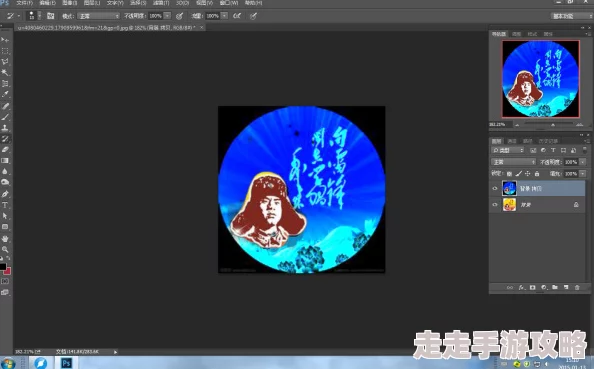Select the 背景 layer thumbnail
Image resolution: width=594 pixels, height=369 pixels.
(x=509, y=205)
